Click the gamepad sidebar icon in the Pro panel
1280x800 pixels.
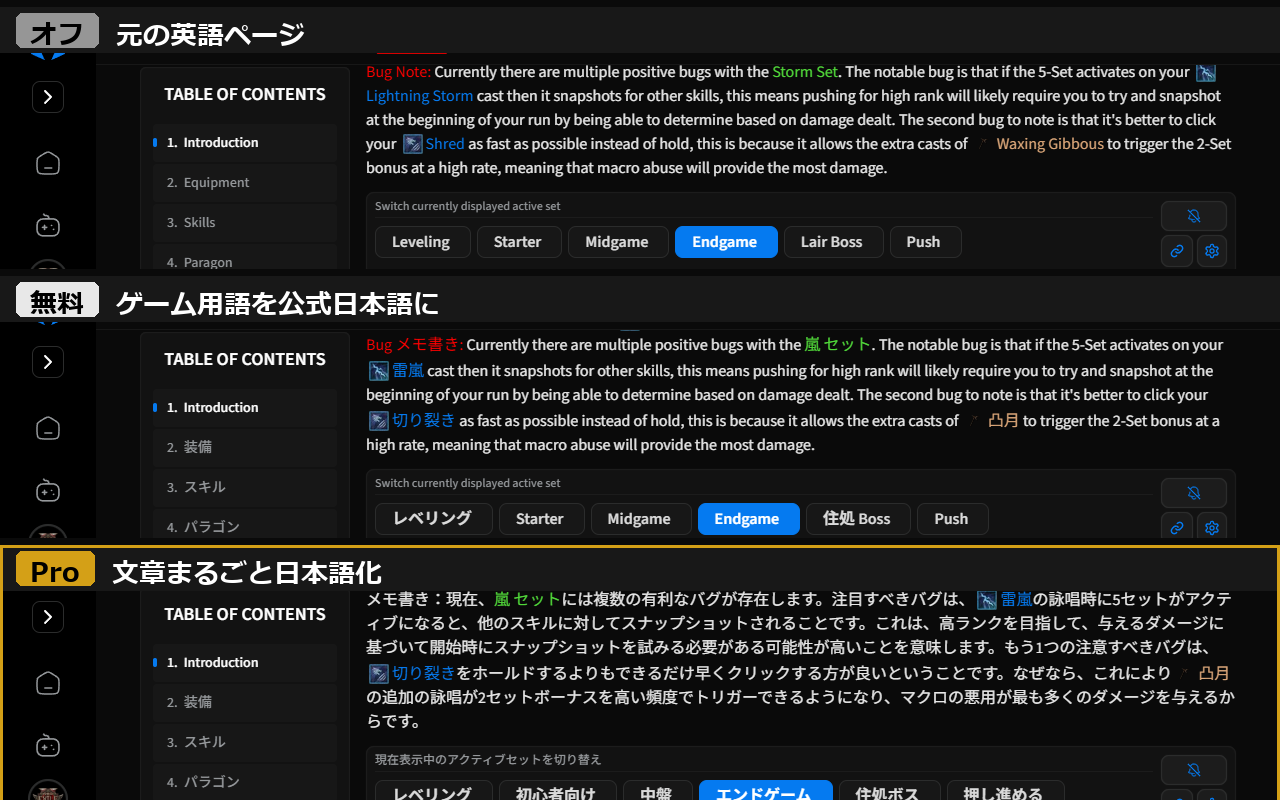pos(48,746)
